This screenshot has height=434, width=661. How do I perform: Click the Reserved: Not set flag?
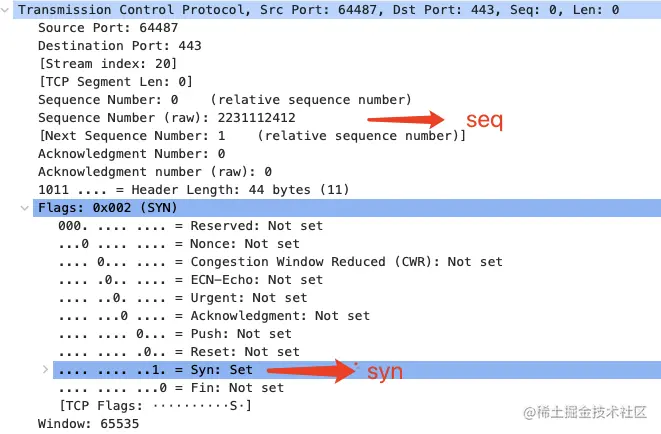(190, 225)
